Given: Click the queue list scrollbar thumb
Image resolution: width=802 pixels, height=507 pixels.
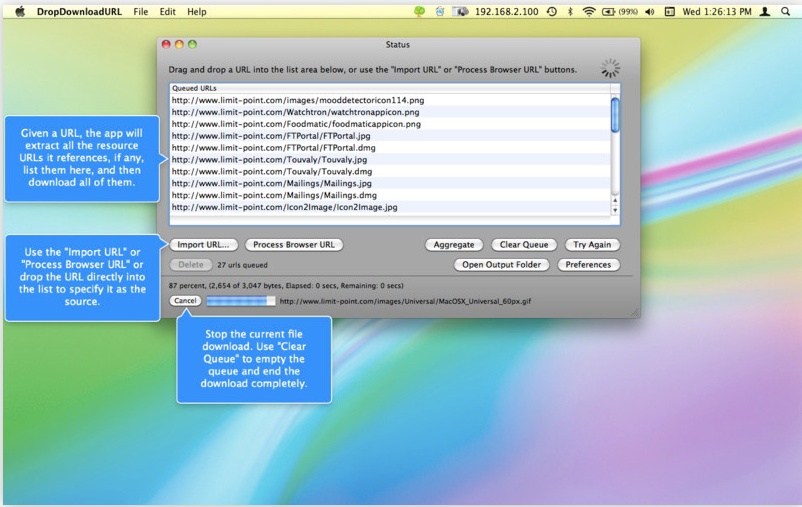Looking at the screenshot, I should [x=615, y=114].
